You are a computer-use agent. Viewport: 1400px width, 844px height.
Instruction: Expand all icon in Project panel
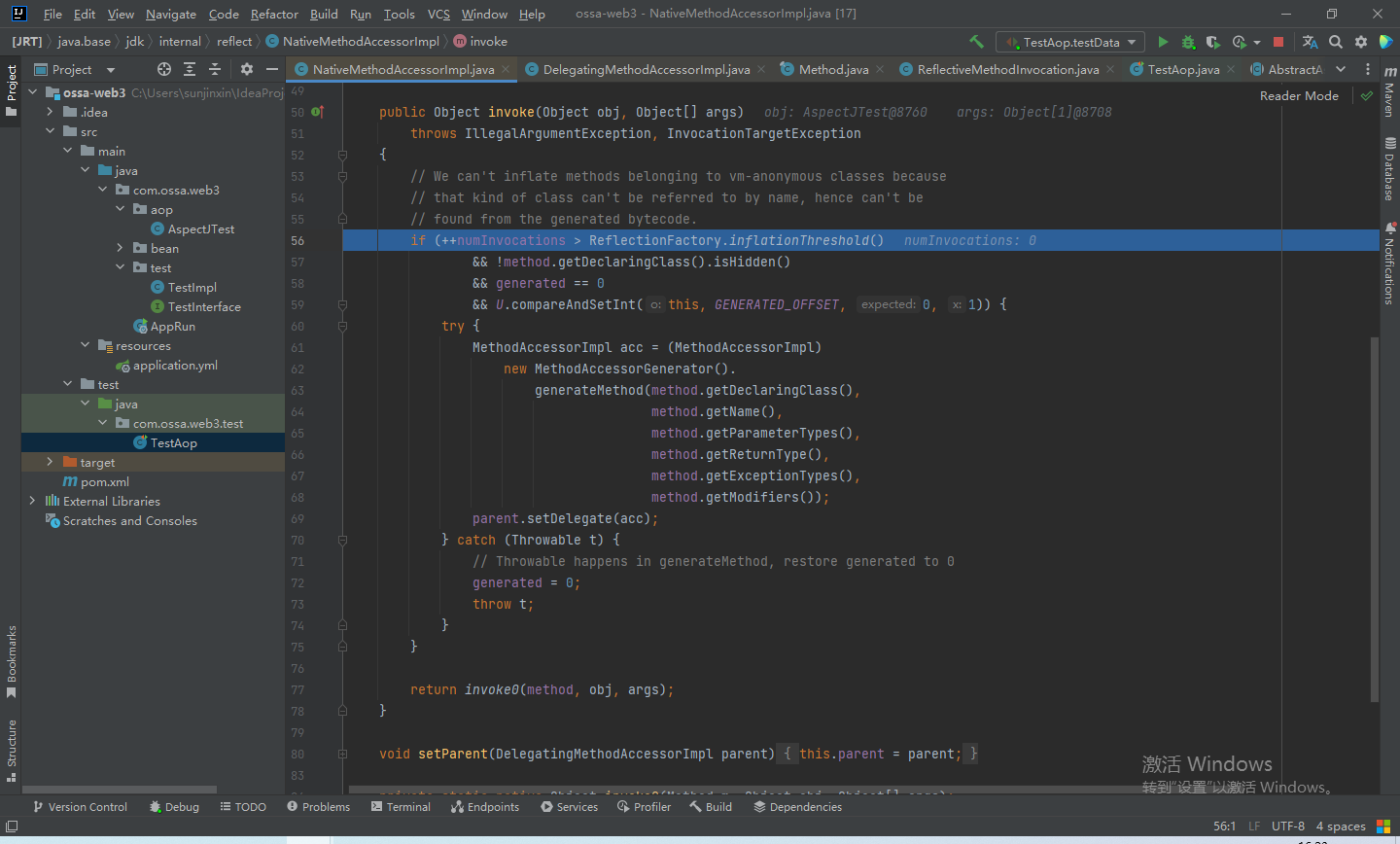coord(190,69)
